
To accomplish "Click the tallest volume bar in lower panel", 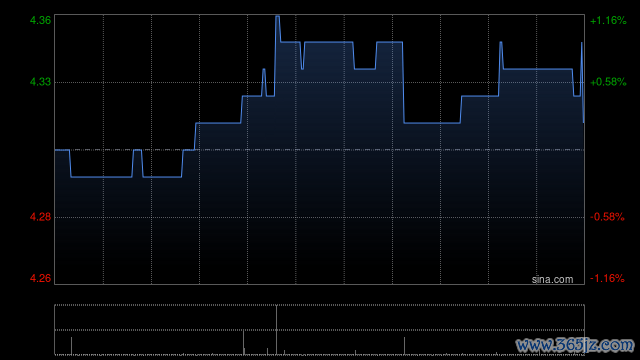I will tap(276, 330).
